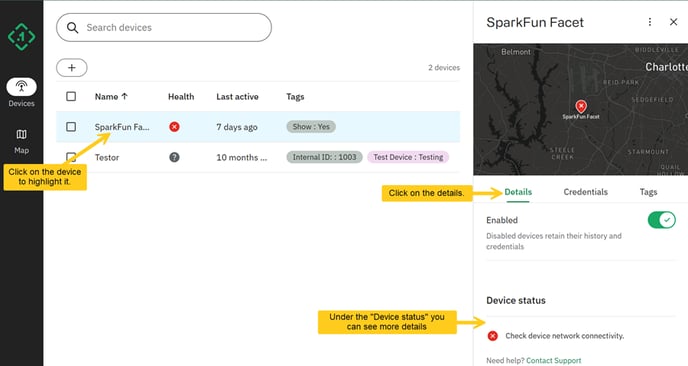This screenshot has width=688, height=366.
Task: Toggle the Enabled switch off
Action: (x=662, y=220)
